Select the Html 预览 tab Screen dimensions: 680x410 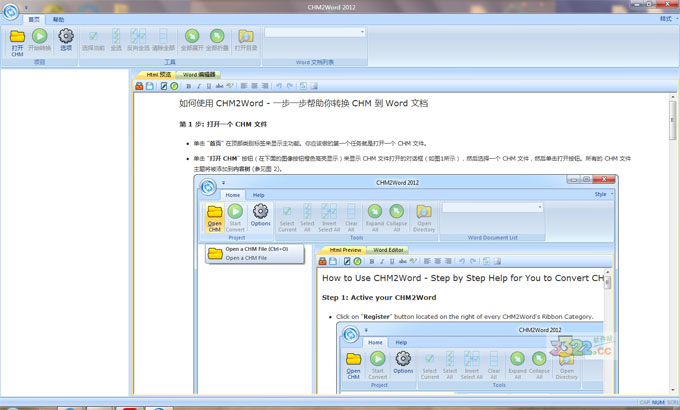(158, 75)
